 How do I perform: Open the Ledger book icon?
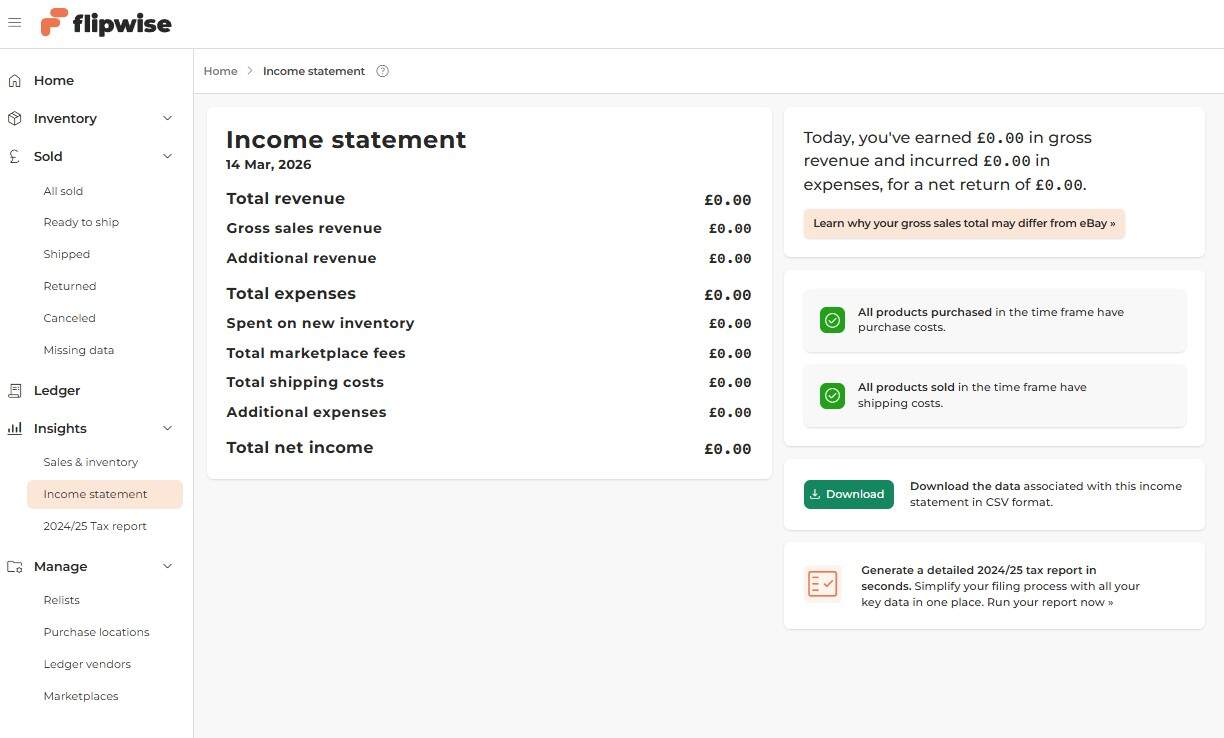[x=14, y=390]
